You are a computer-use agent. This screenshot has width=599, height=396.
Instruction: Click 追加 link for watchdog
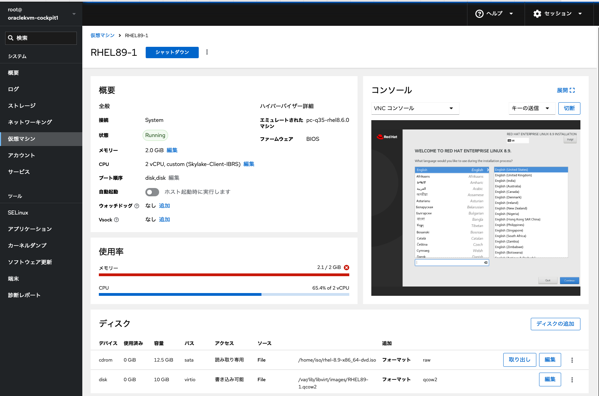coord(164,206)
